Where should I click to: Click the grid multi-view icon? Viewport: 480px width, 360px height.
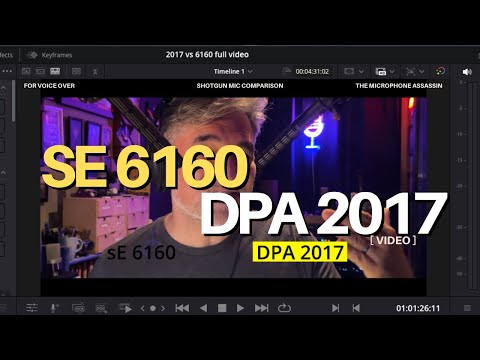pos(76,71)
